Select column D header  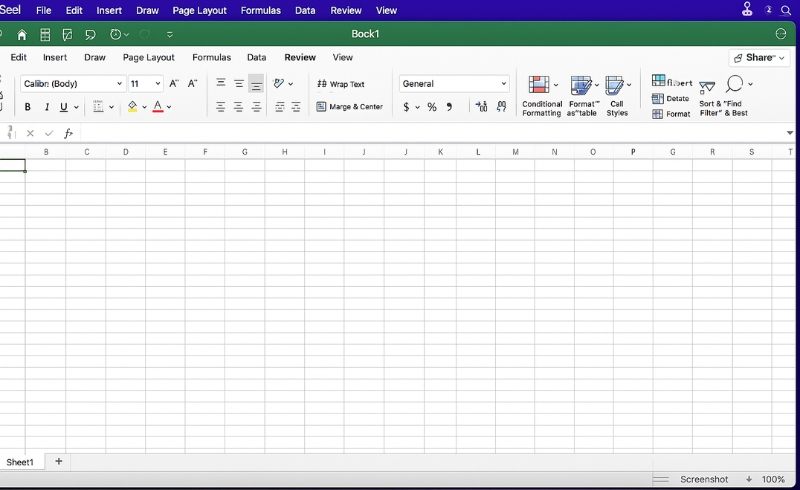[x=126, y=152]
